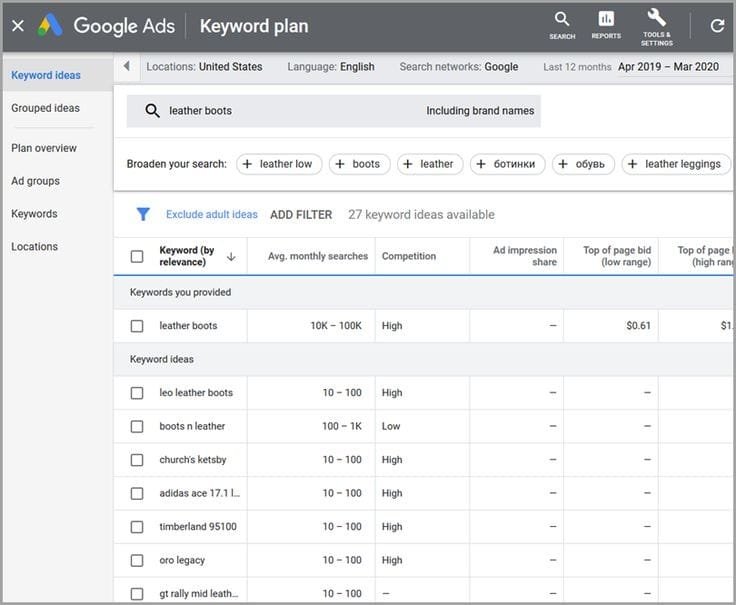The image size is (736, 605).
Task: Add 'ботинки' to broaden search
Action: [x=507, y=164]
